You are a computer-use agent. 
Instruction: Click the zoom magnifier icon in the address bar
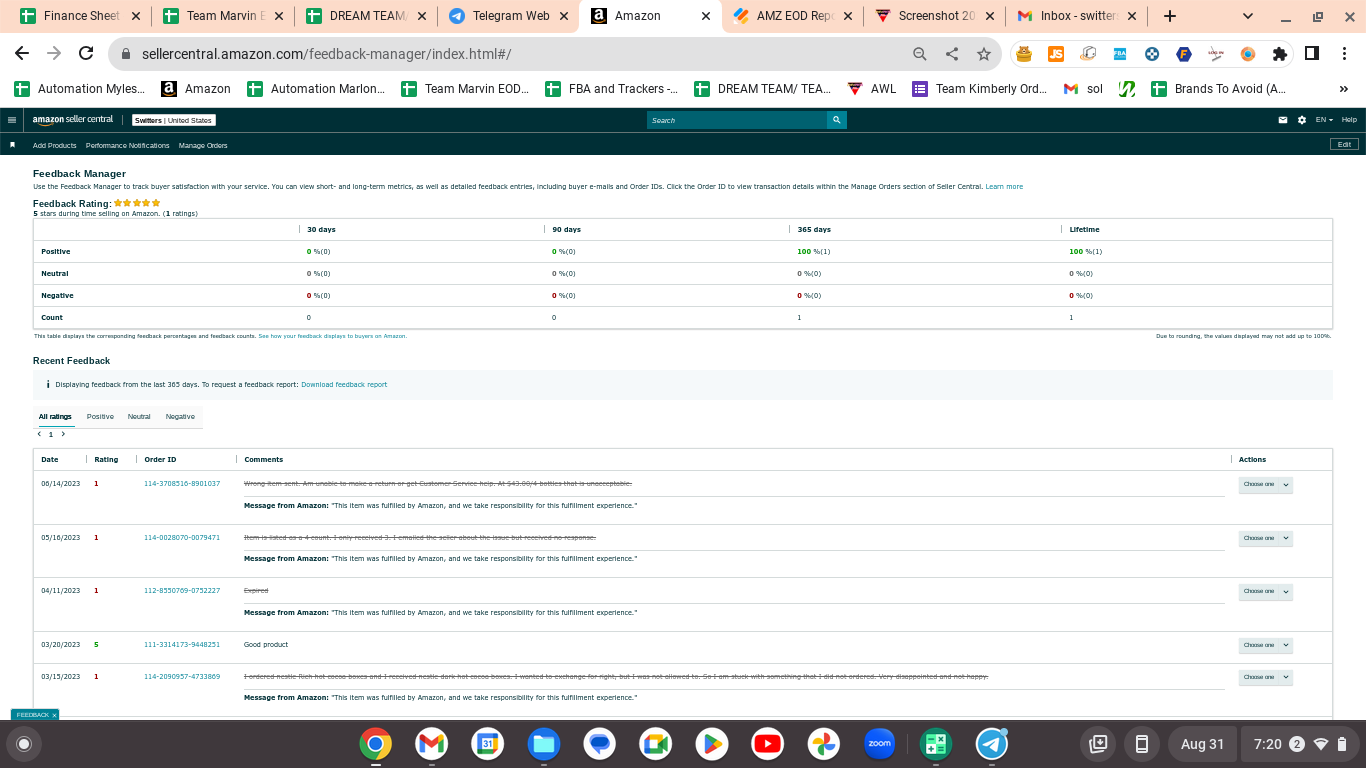tap(920, 54)
